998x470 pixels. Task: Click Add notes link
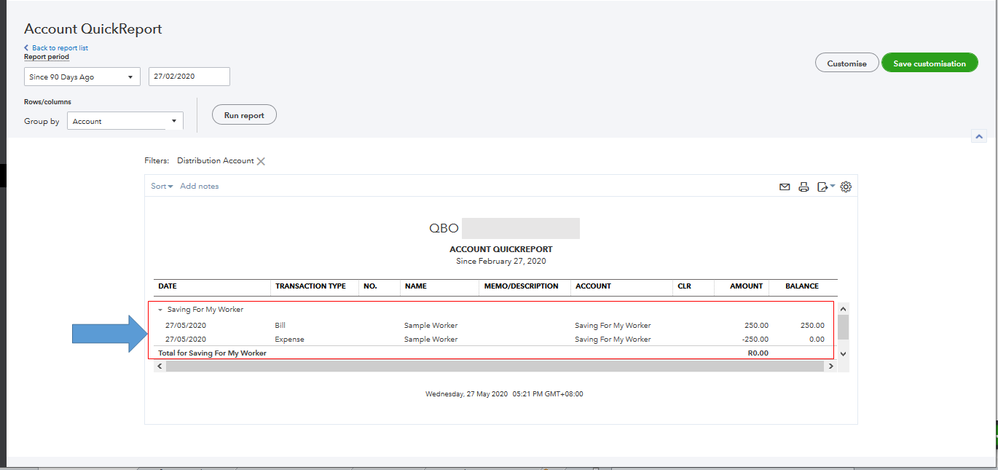199,186
